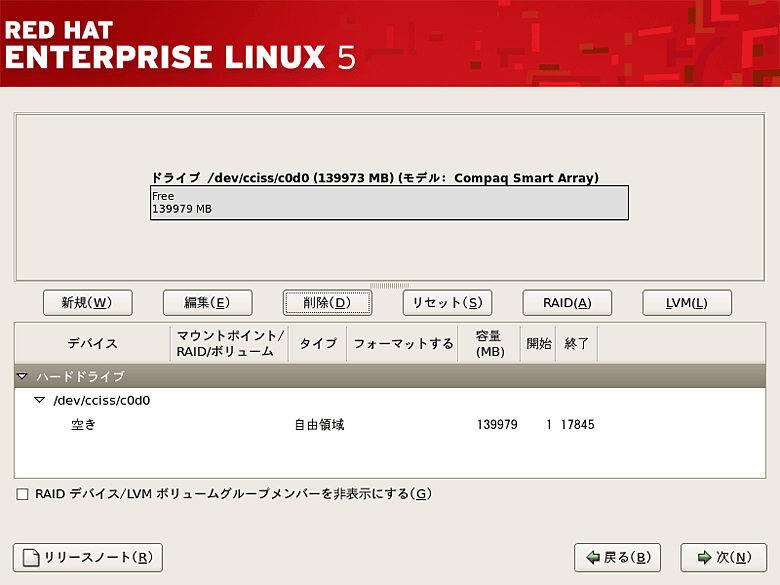Click the 容量 (MB) column header
780x585 pixels.
(489, 343)
